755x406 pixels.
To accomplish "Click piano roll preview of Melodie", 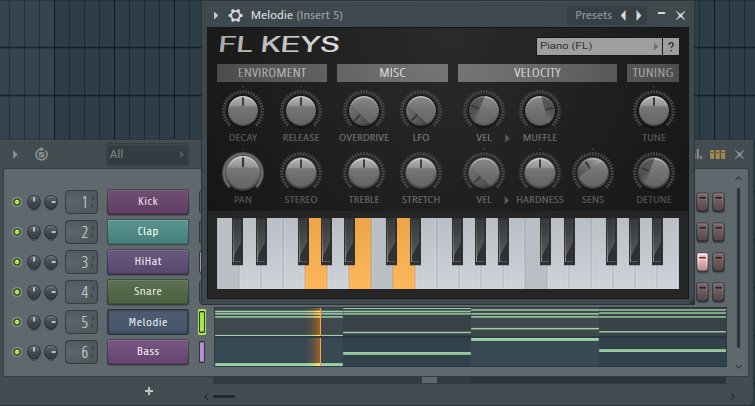I will [470, 322].
